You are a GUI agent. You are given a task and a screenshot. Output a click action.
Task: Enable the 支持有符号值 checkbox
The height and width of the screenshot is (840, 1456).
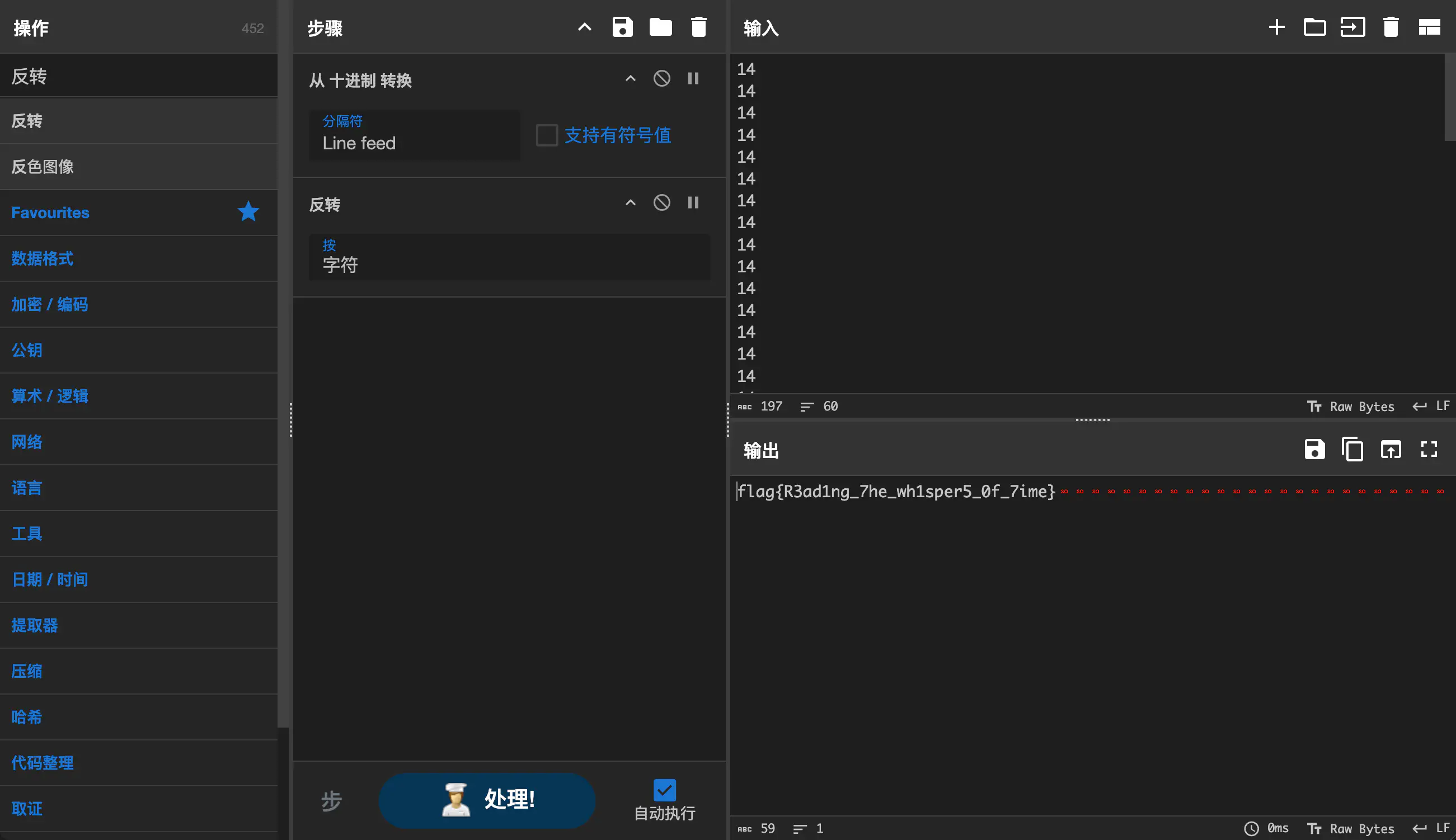pyautogui.click(x=547, y=135)
